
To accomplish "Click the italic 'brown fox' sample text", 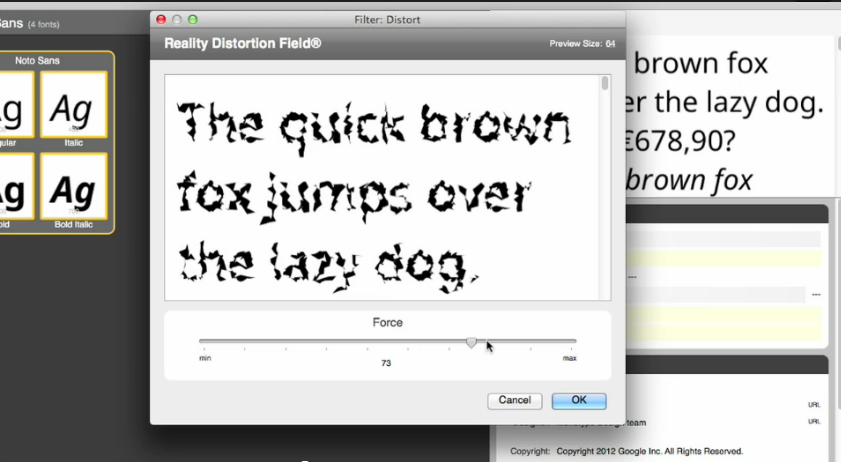I will coord(690,180).
